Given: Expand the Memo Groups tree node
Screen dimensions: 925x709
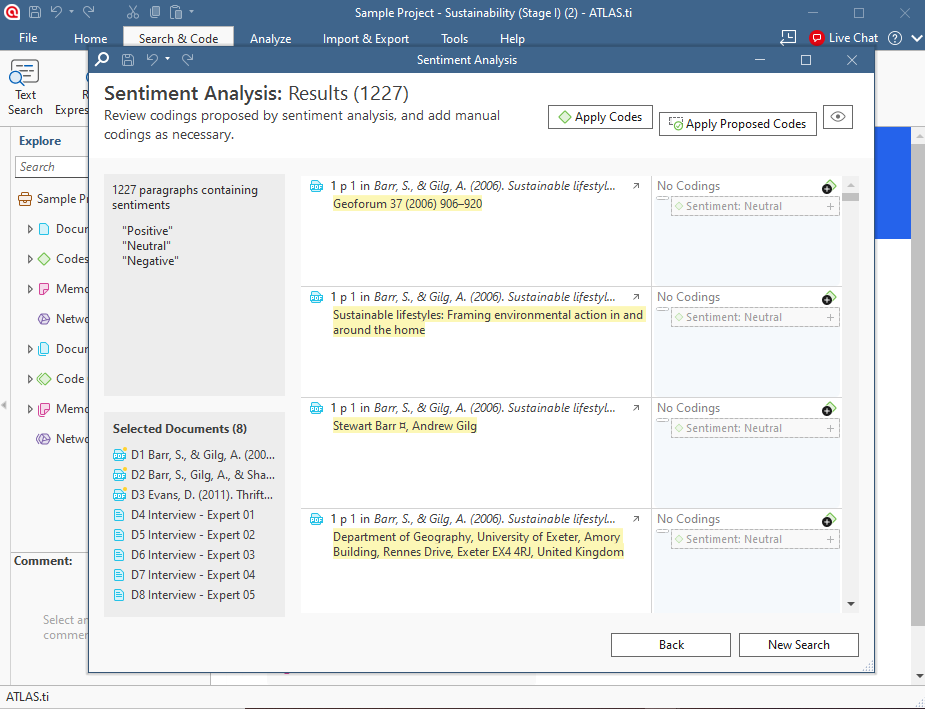Looking at the screenshot, I should point(29,409).
